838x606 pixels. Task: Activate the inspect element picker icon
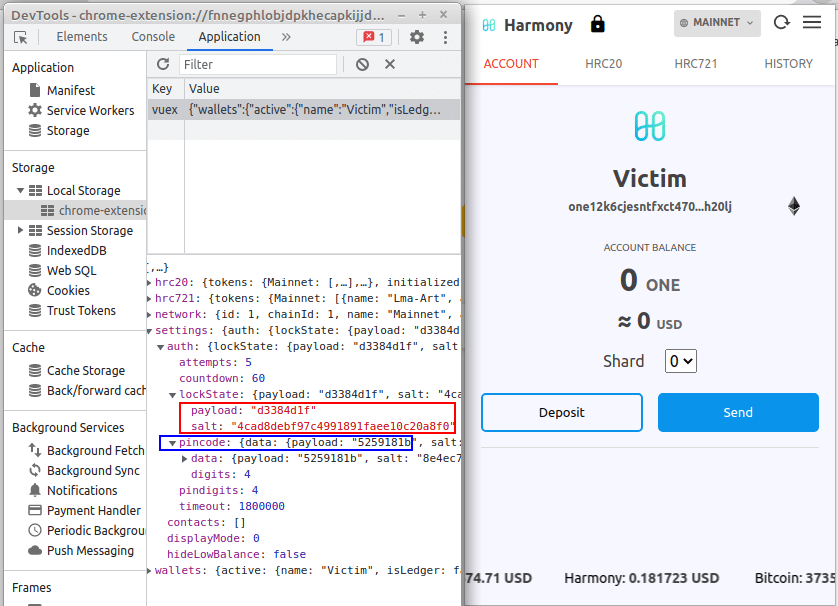pyautogui.click(x=21, y=37)
